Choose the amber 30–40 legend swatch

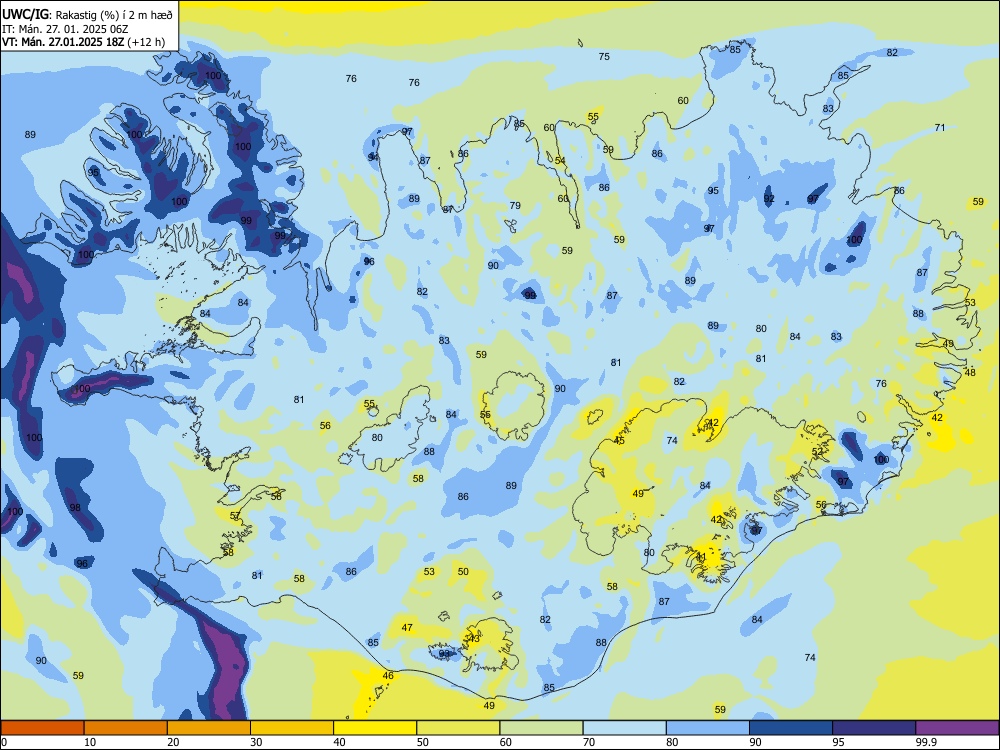coord(292,728)
